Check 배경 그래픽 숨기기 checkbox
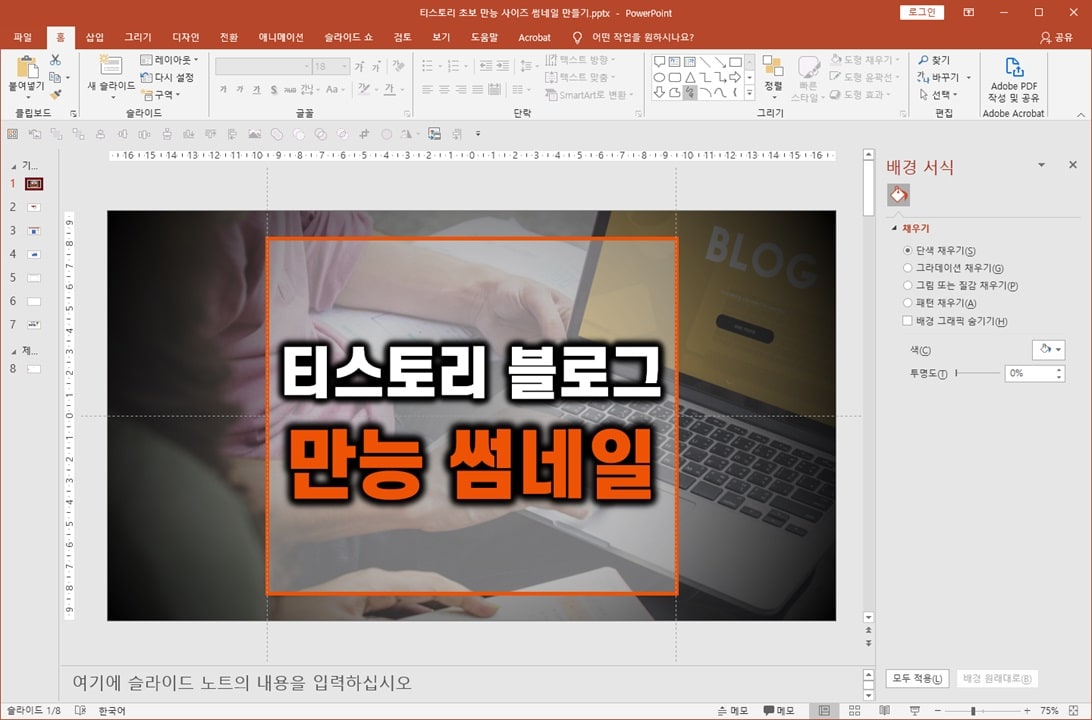Screen dimensions: 1092x720 pos(907,320)
